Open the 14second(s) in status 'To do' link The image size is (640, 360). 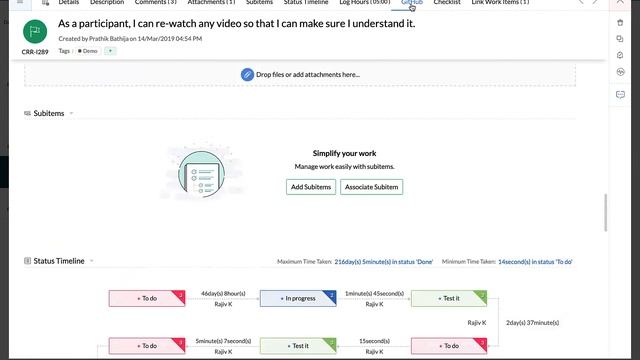[535, 262]
